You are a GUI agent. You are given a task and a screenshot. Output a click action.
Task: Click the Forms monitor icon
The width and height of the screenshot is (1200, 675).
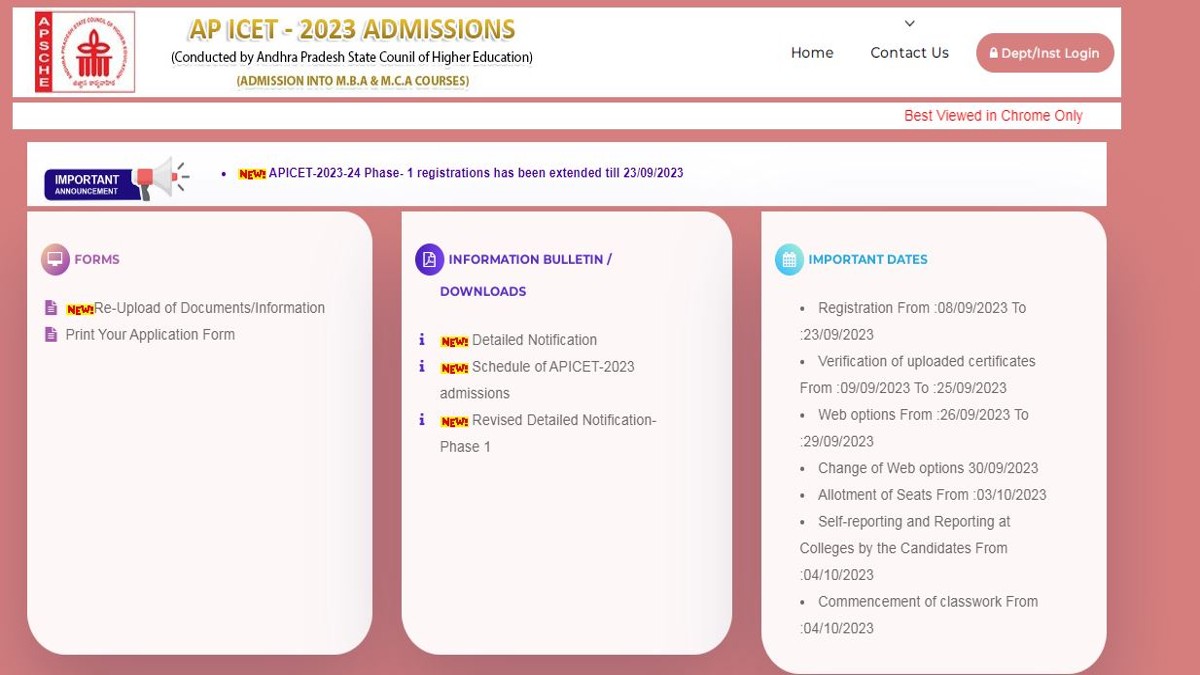point(55,260)
